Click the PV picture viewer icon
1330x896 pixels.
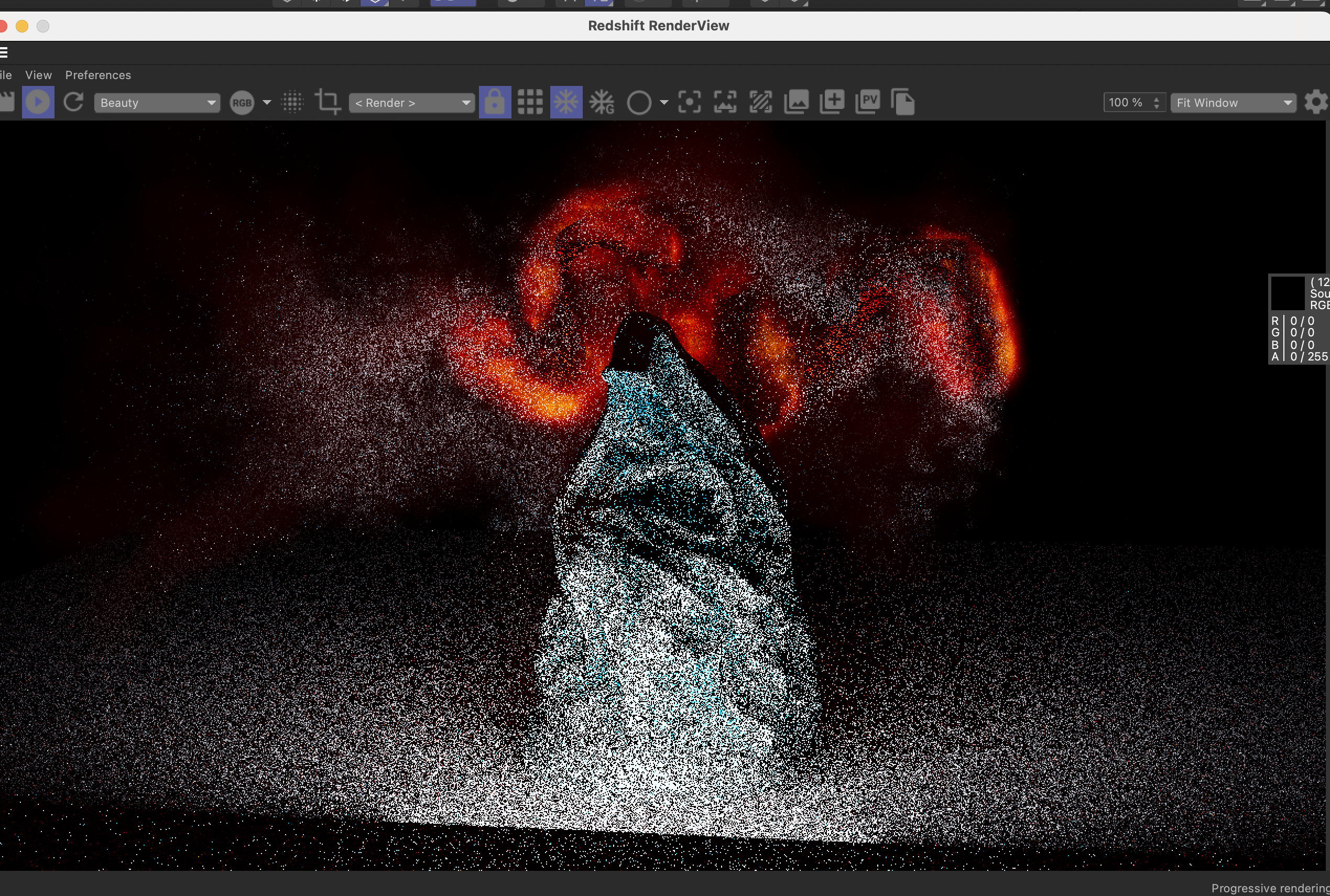coord(868,102)
